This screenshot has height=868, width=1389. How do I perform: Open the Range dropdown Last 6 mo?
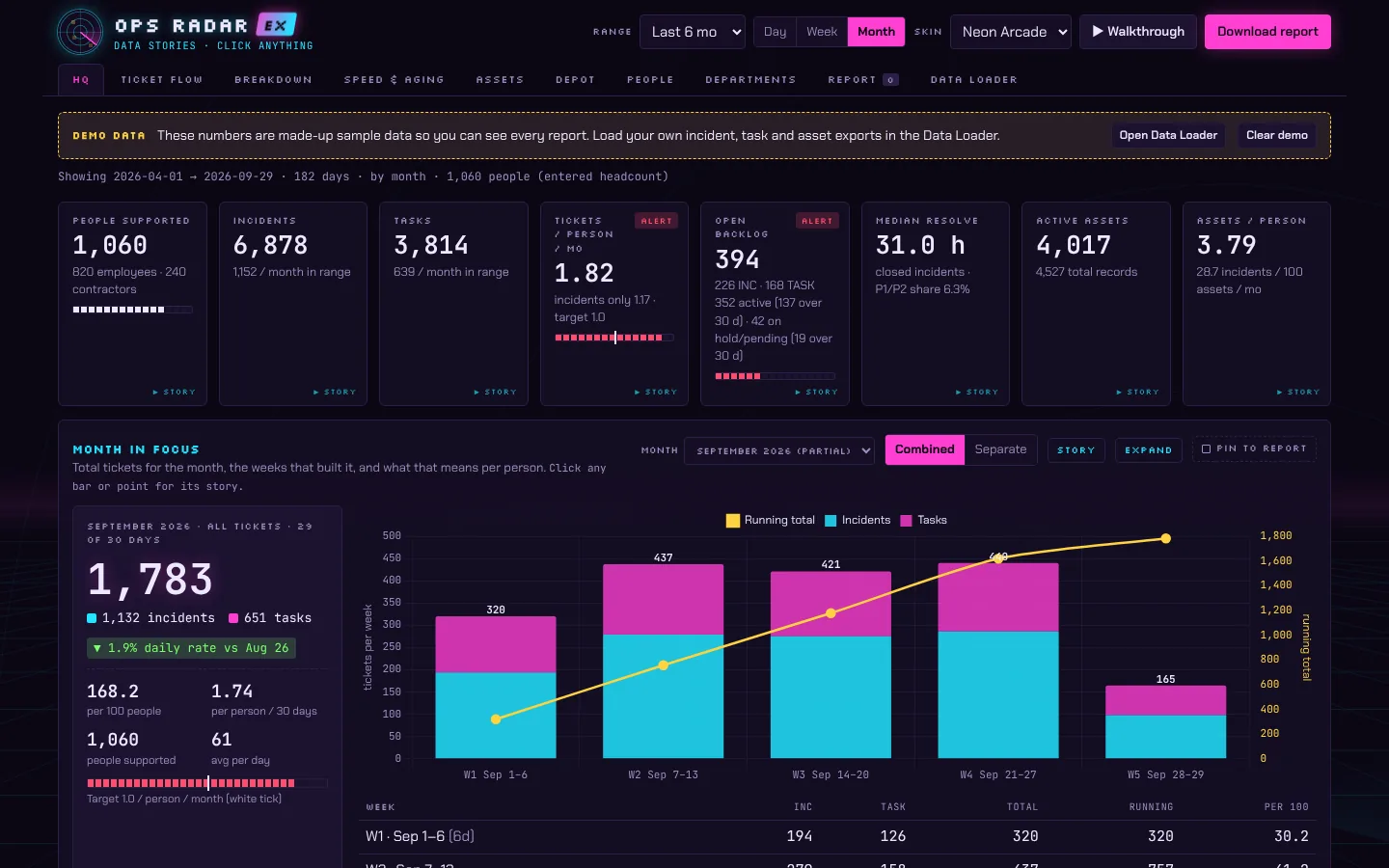[x=693, y=32]
